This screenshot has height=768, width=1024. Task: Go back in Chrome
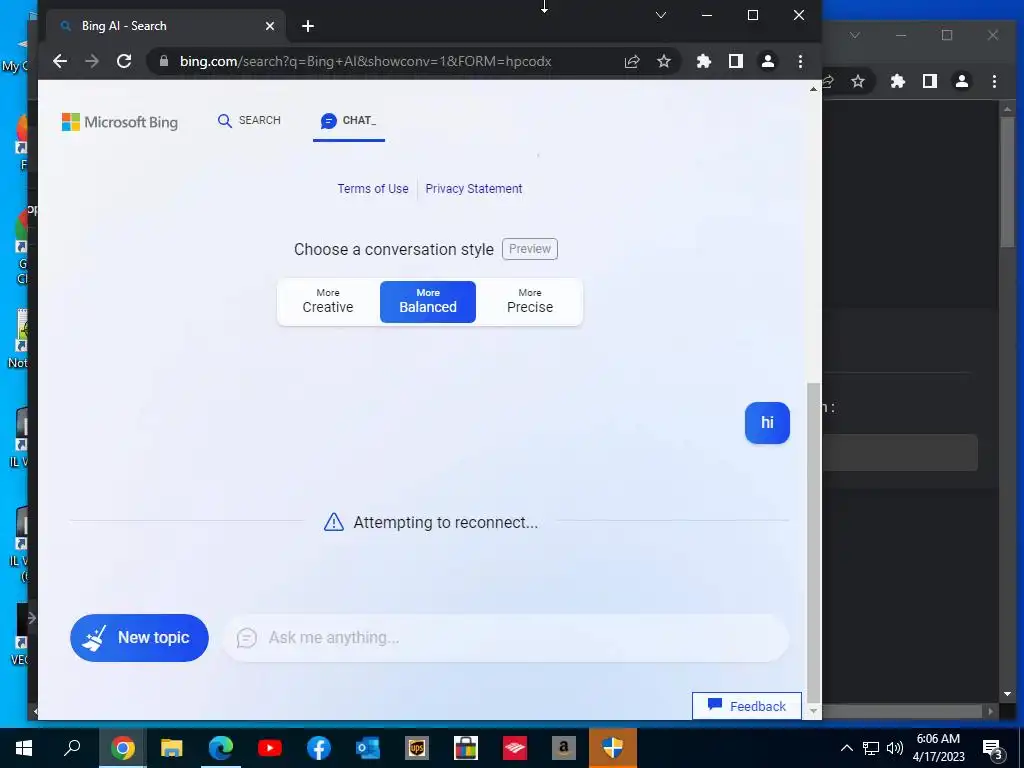tap(60, 61)
